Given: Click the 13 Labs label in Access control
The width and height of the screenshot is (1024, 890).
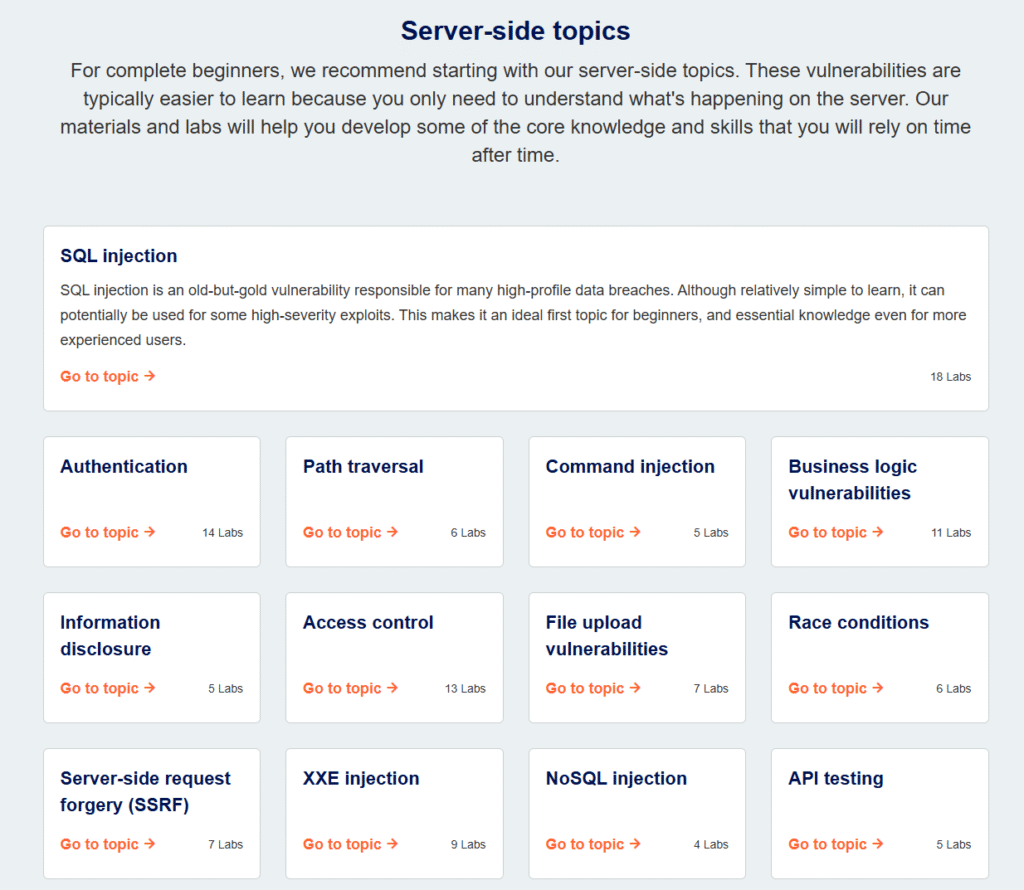Looking at the screenshot, I should [465, 689].
